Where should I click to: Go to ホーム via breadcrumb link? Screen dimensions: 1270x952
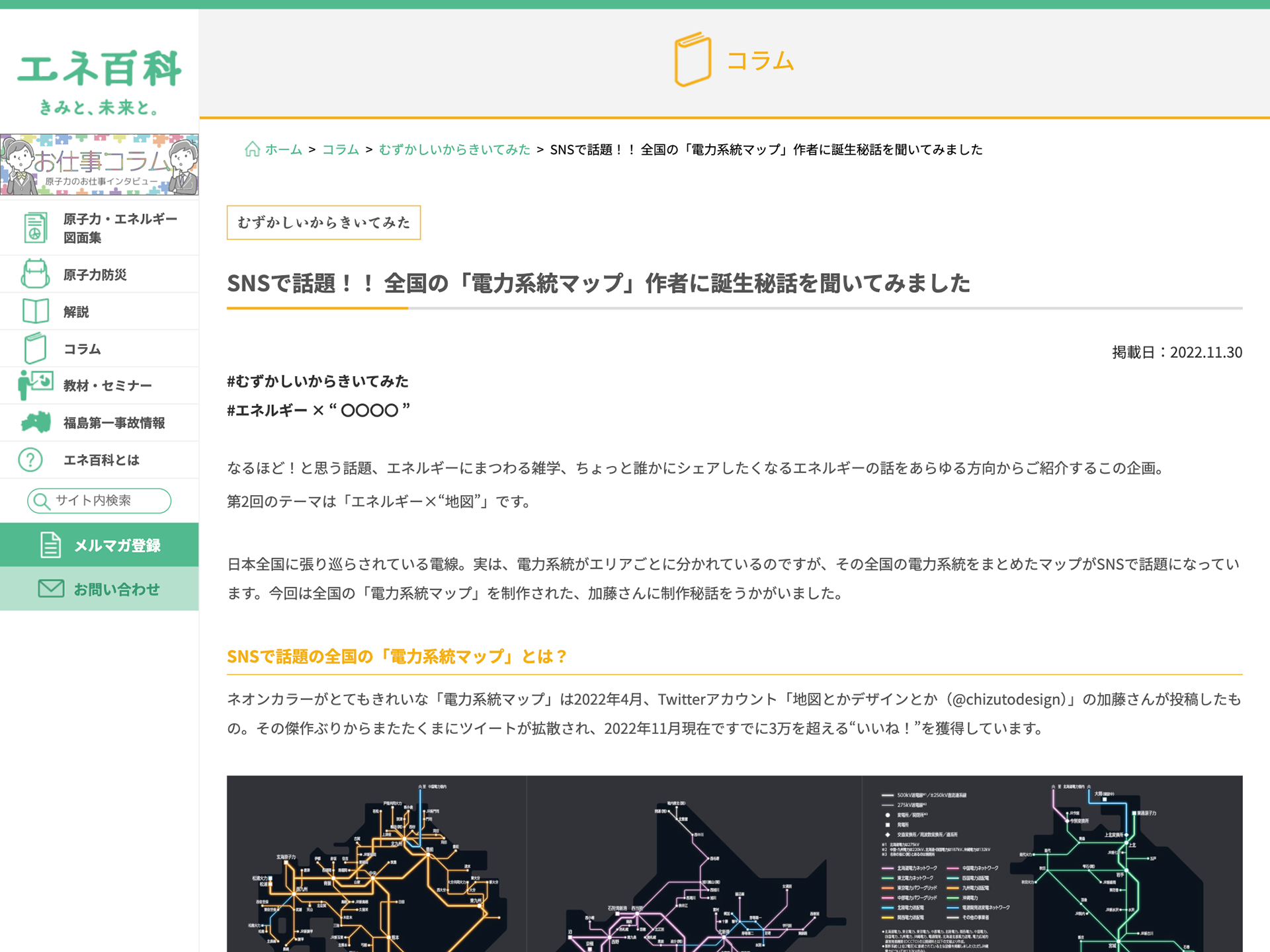click(282, 149)
